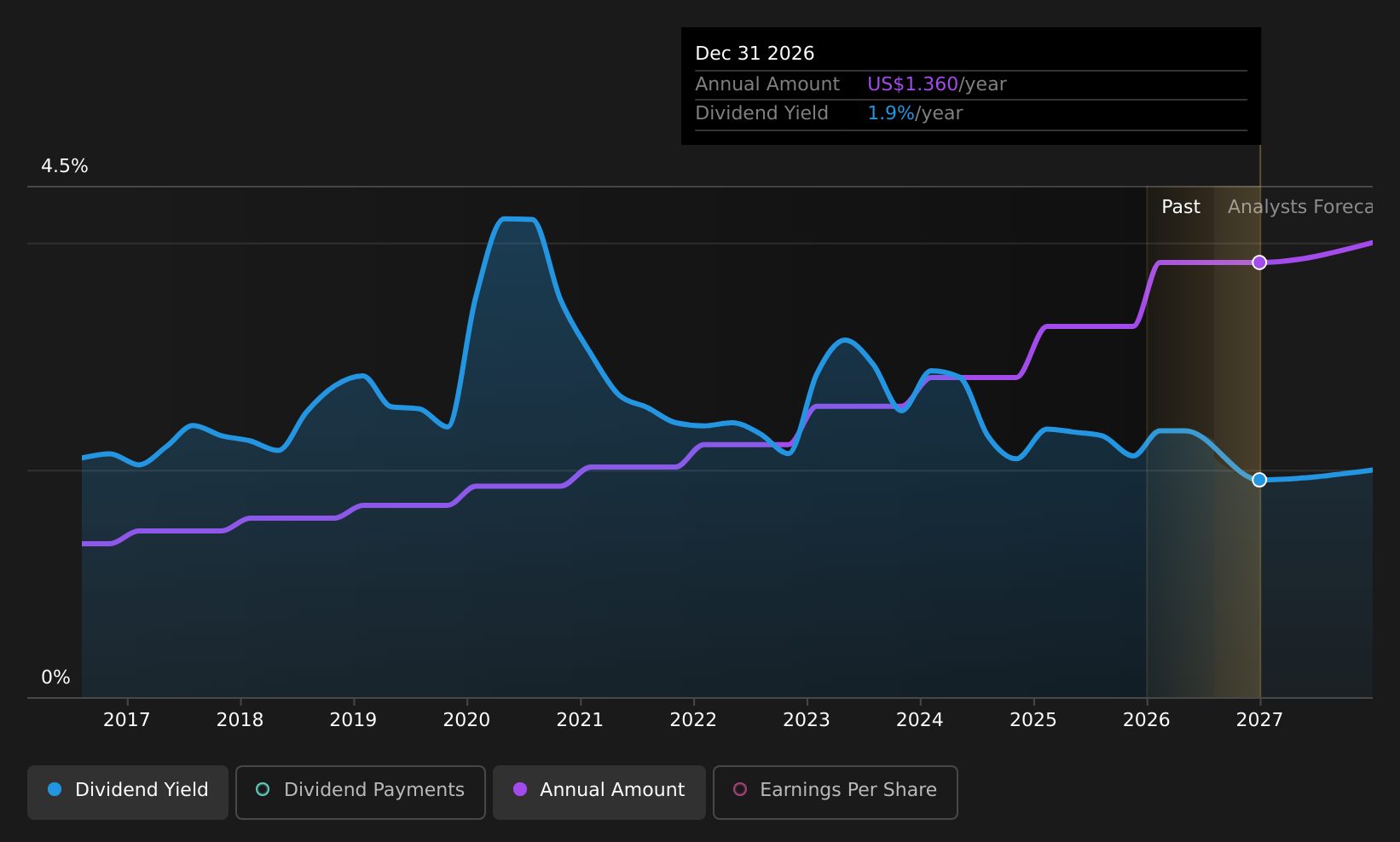
Task: Click the 2023 x-axis label
Action: [x=807, y=720]
